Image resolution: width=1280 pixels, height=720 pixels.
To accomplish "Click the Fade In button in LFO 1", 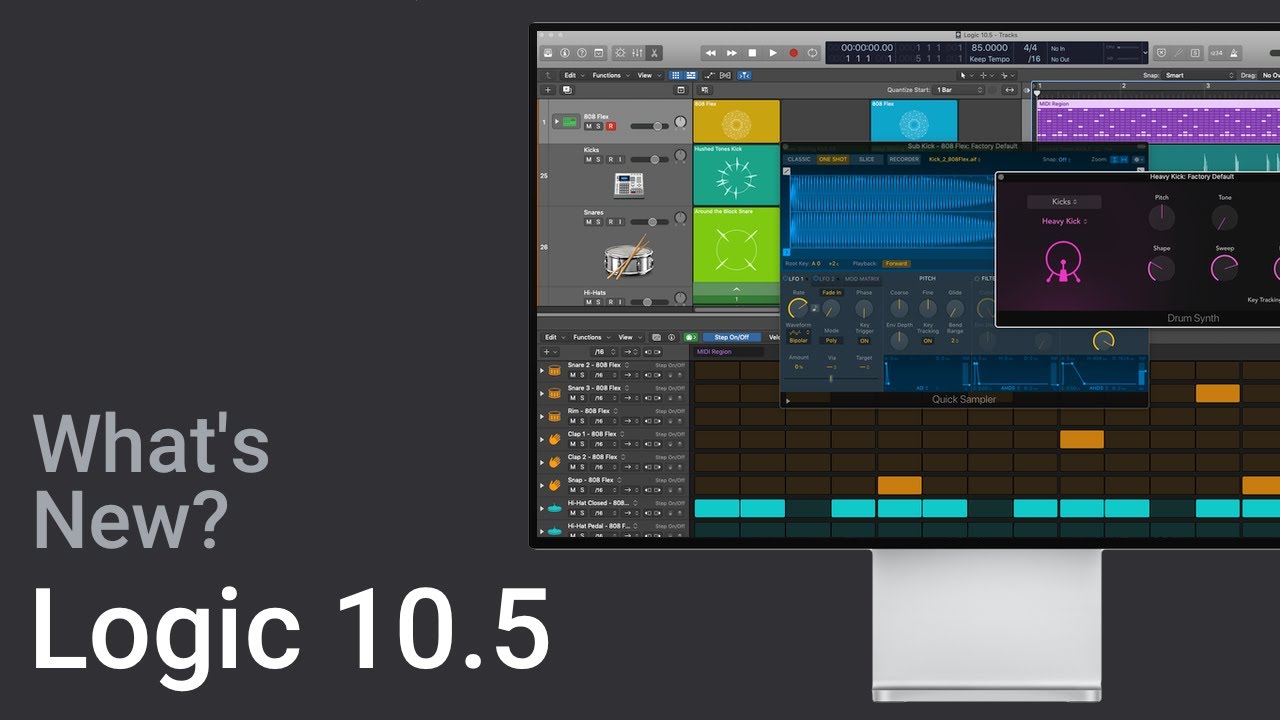I will click(831, 293).
